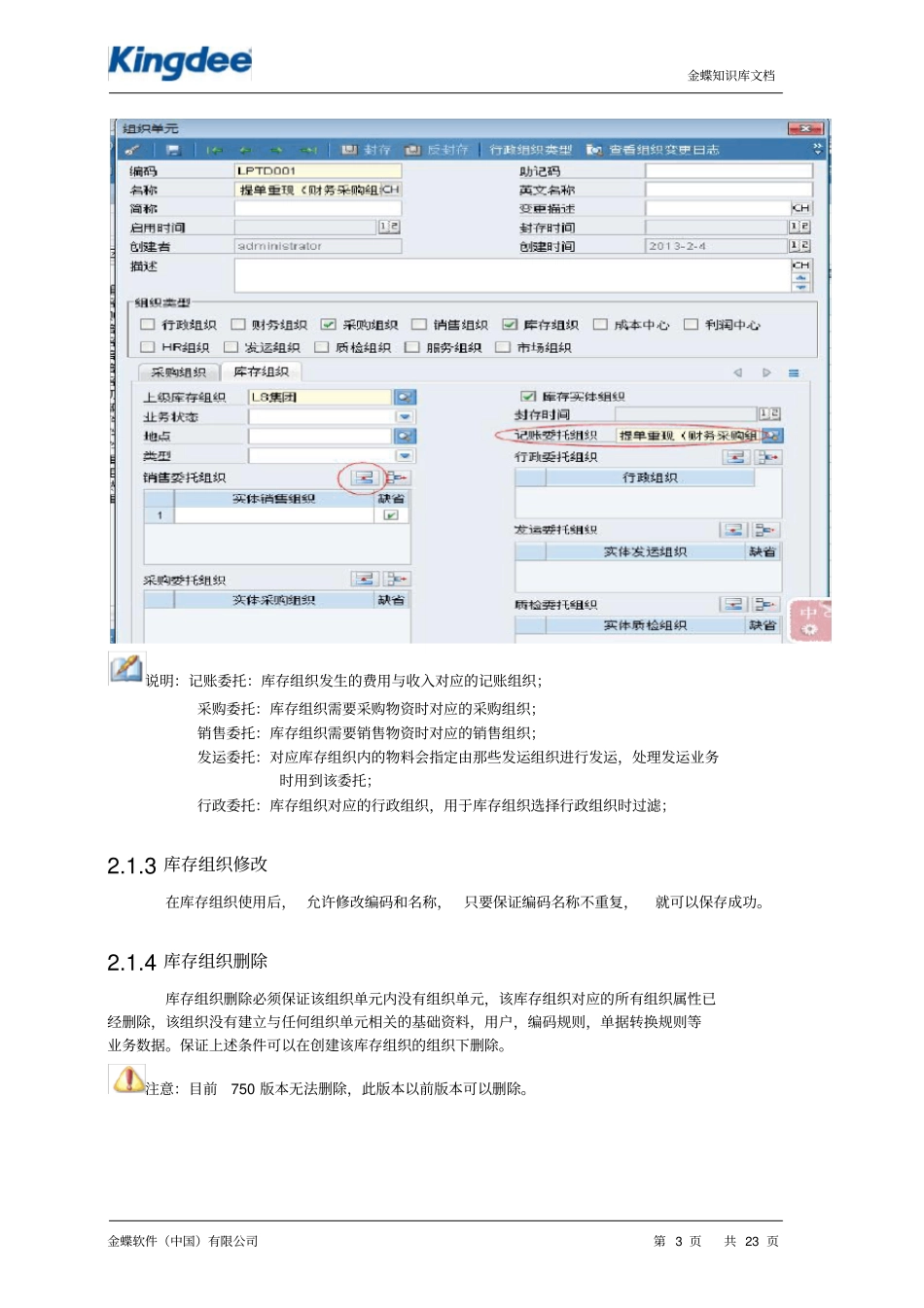
Task: Open date picker for 封存时间 in 库存组织 tab
Action: pyautogui.click(x=769, y=414)
